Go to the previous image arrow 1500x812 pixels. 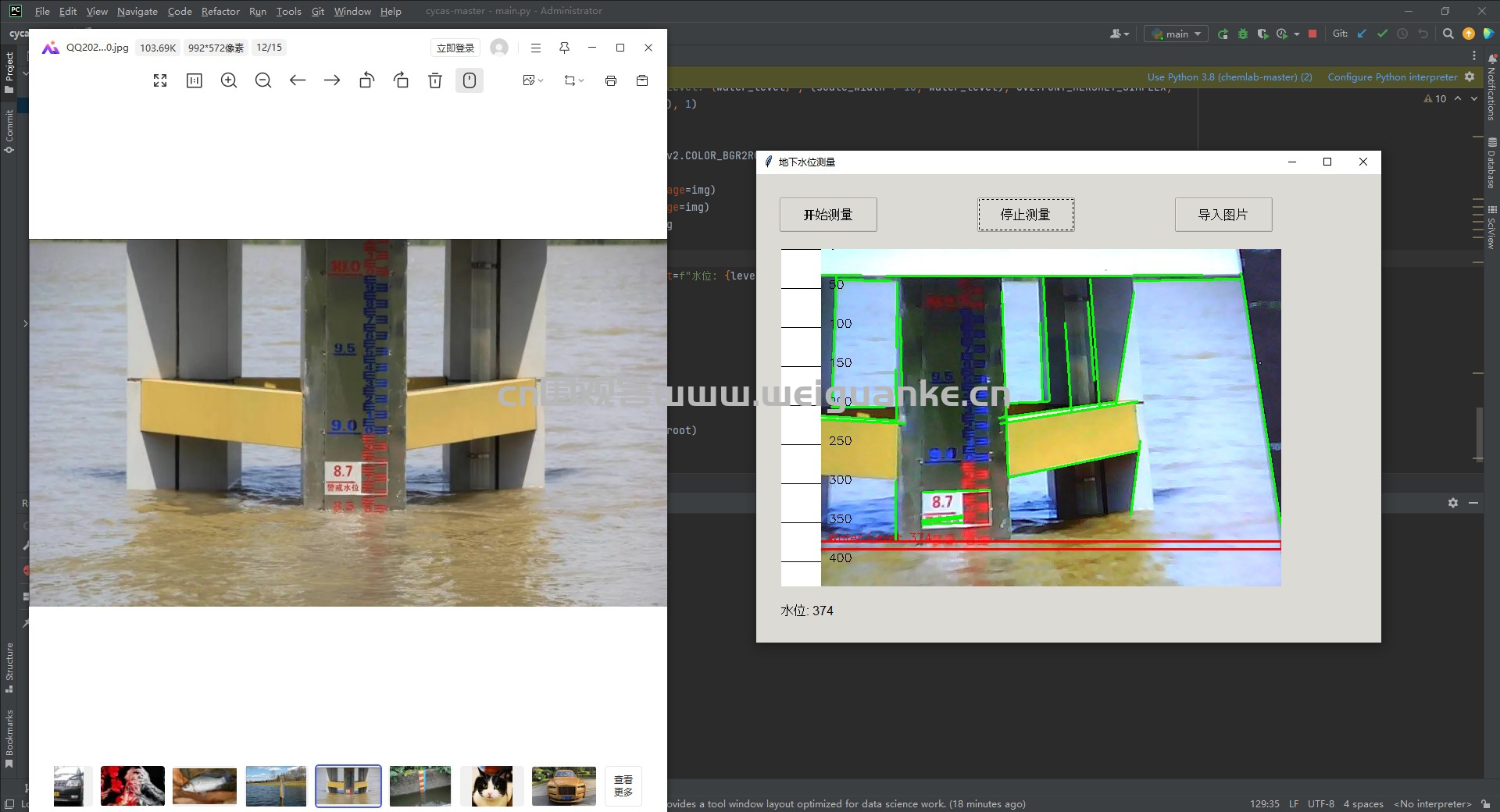pos(298,80)
